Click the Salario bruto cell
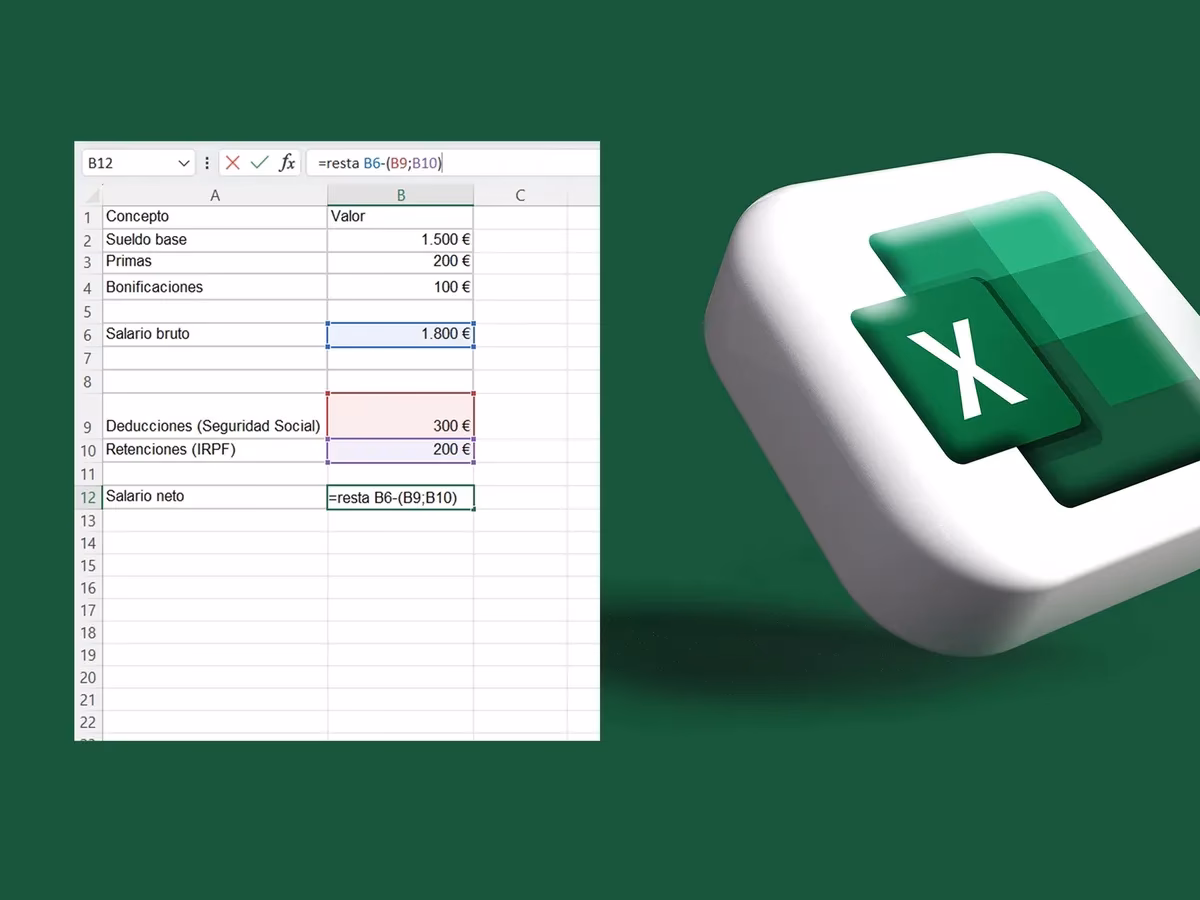1200x900 pixels. (x=215, y=334)
